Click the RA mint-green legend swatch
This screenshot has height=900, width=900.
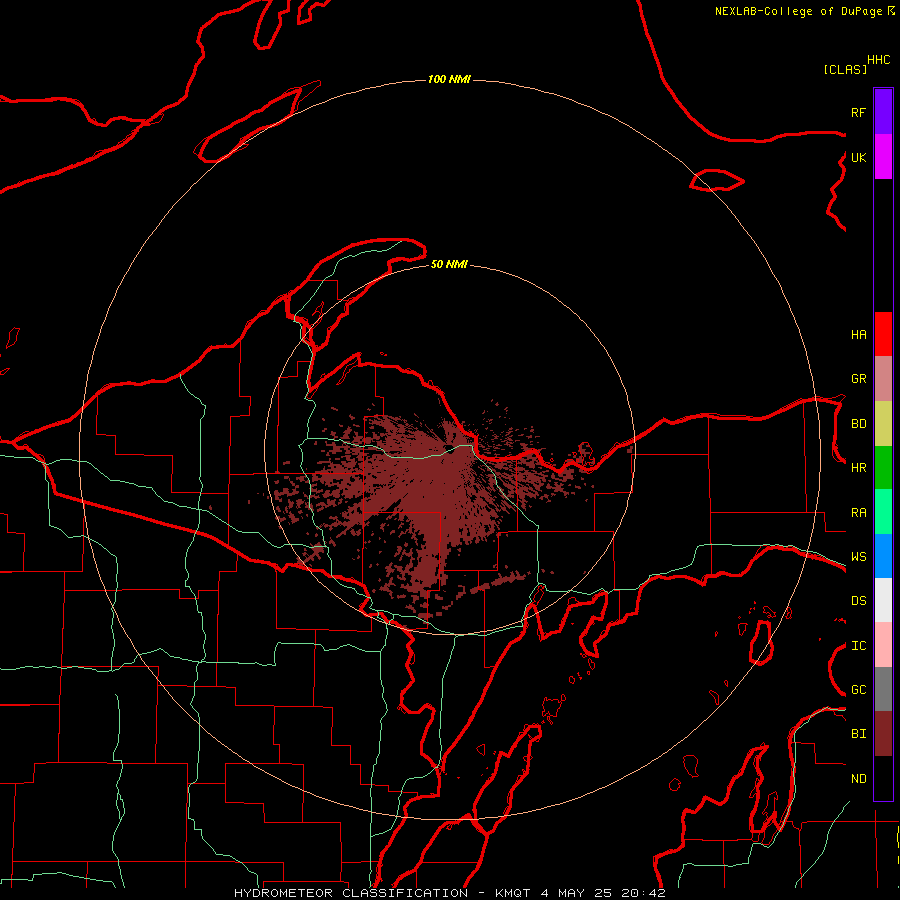(883, 512)
